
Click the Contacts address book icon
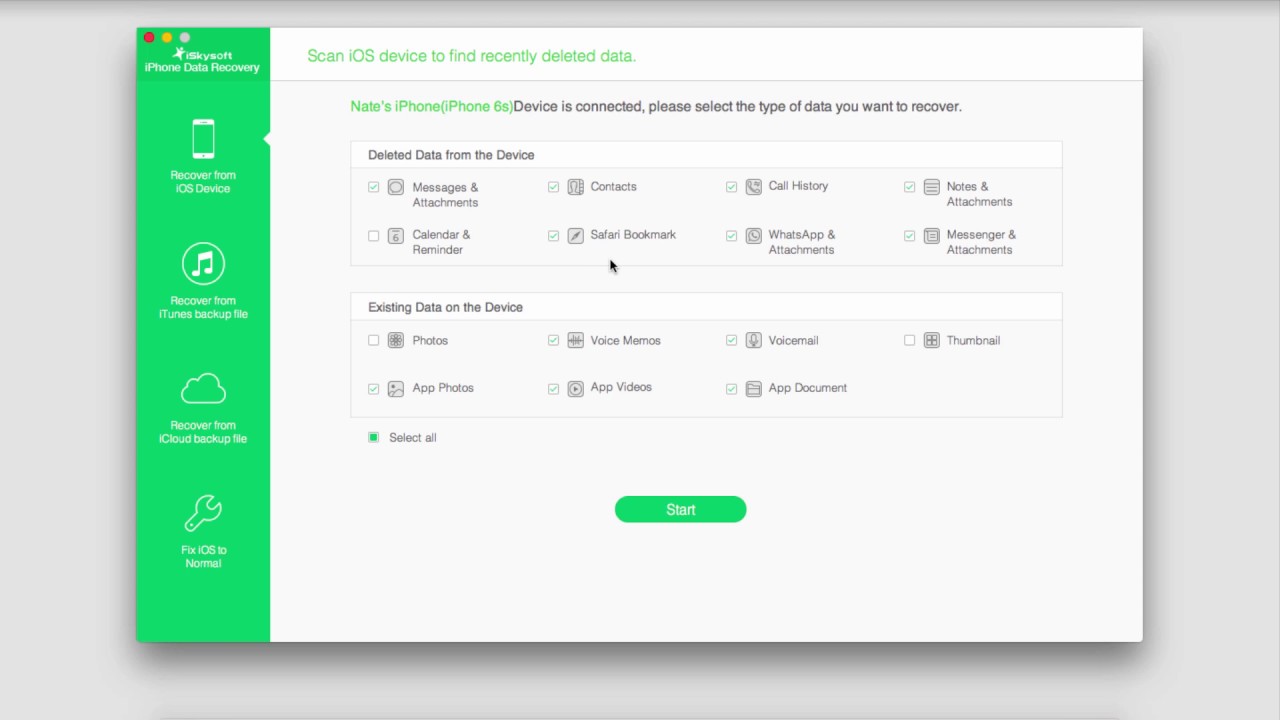[x=575, y=187]
